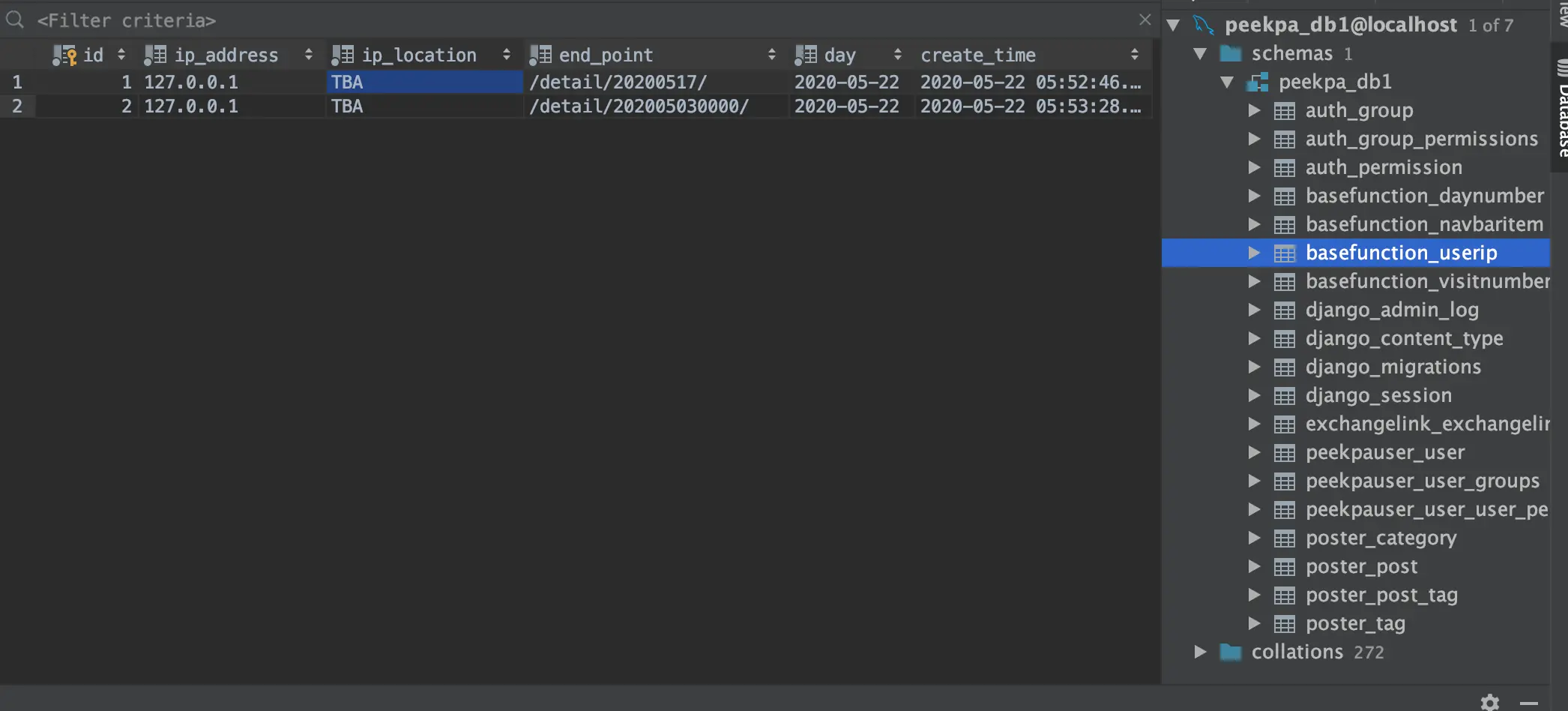
Task: Open the Database side tab
Action: pos(1561,108)
